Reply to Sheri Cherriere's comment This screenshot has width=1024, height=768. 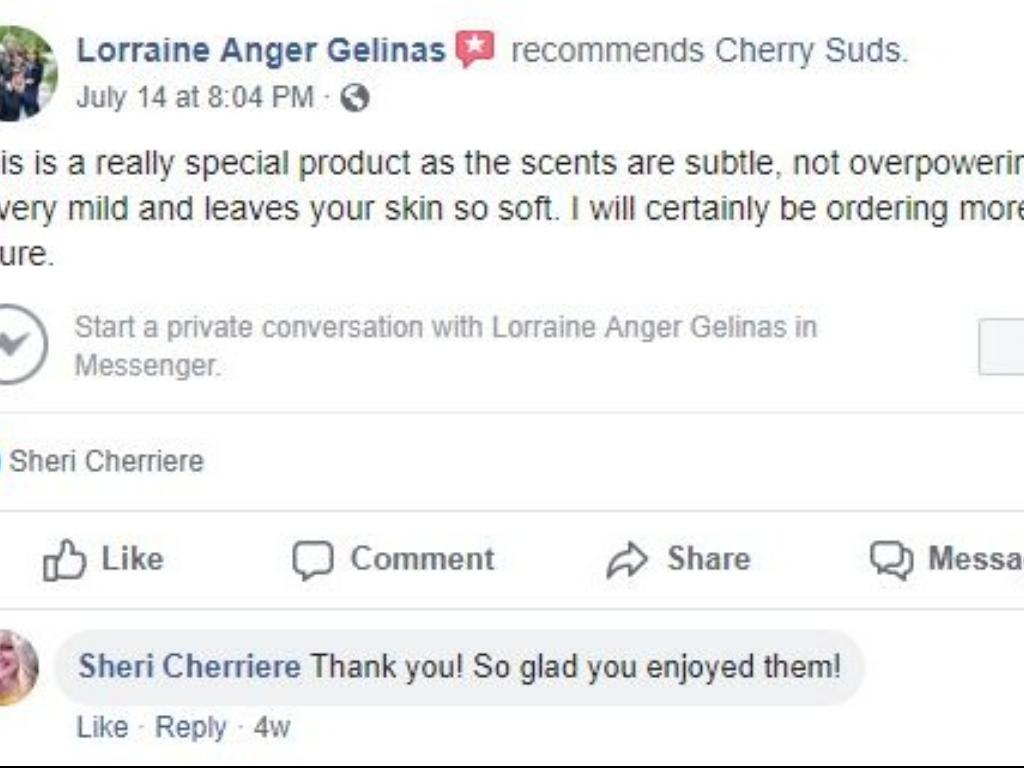(190, 727)
